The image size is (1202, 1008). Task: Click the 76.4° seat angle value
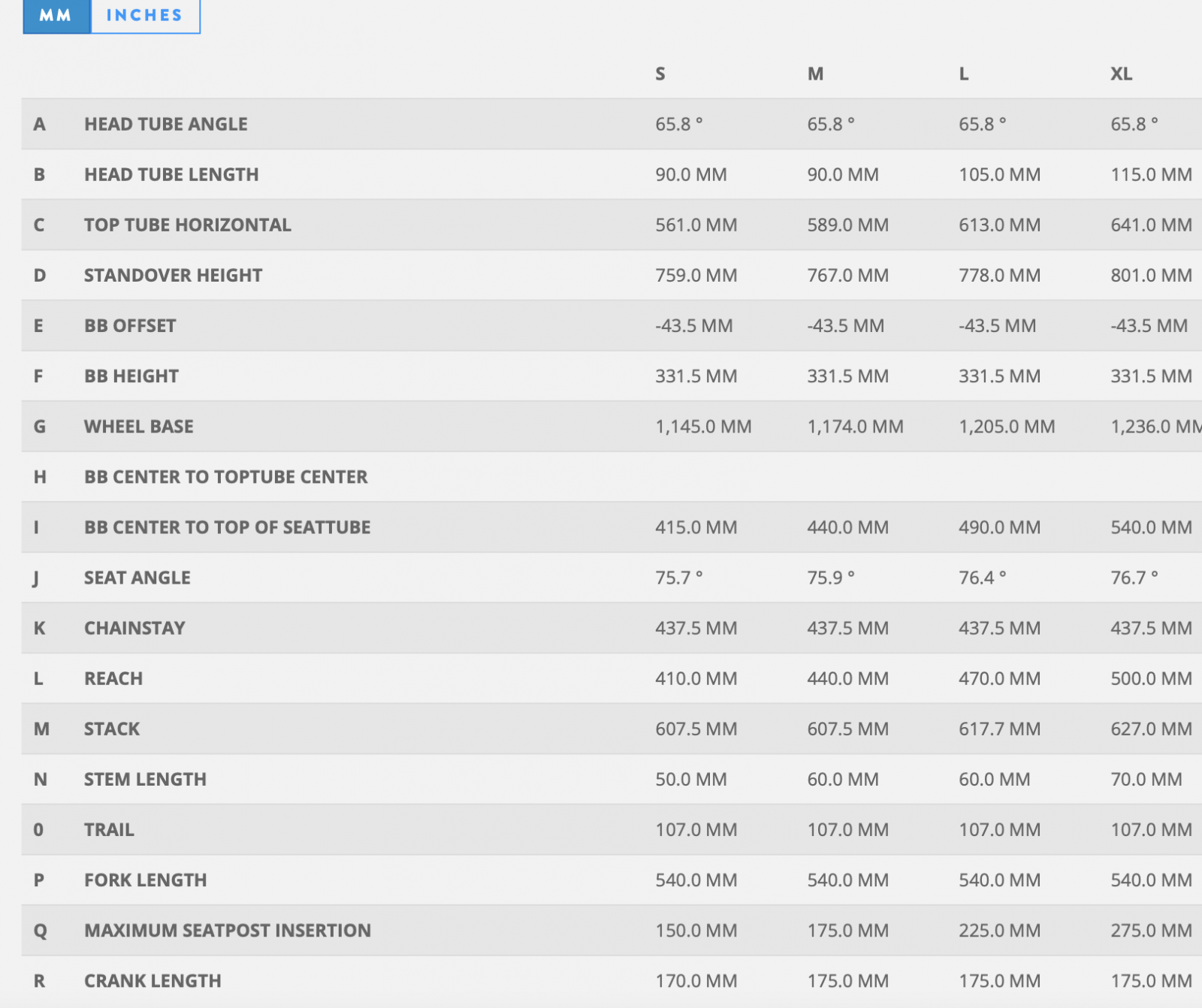[983, 577]
